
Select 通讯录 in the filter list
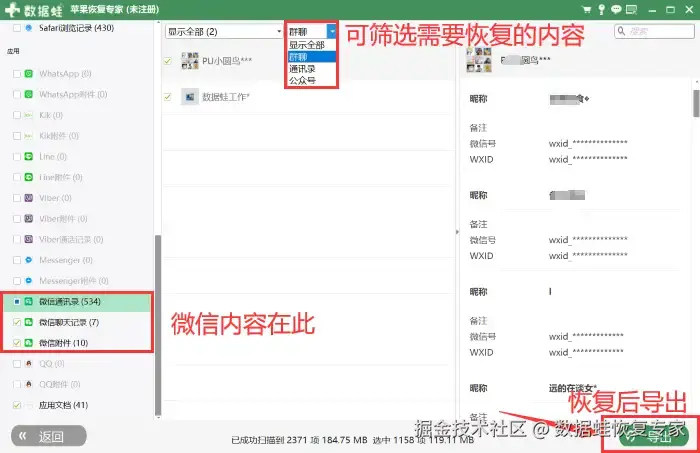[x=311, y=69]
